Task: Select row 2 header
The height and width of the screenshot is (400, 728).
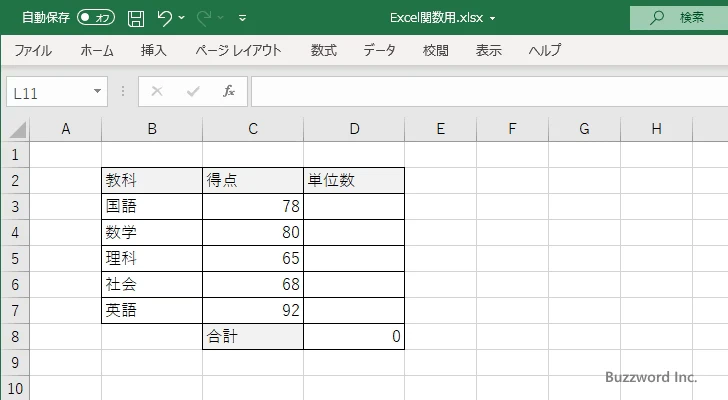Action: 15,181
